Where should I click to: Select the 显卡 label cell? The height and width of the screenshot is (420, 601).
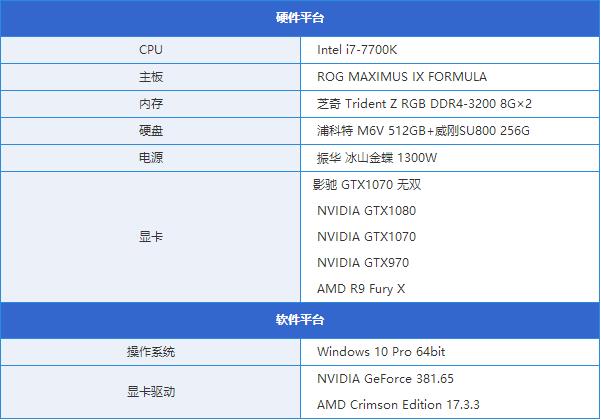point(151,237)
